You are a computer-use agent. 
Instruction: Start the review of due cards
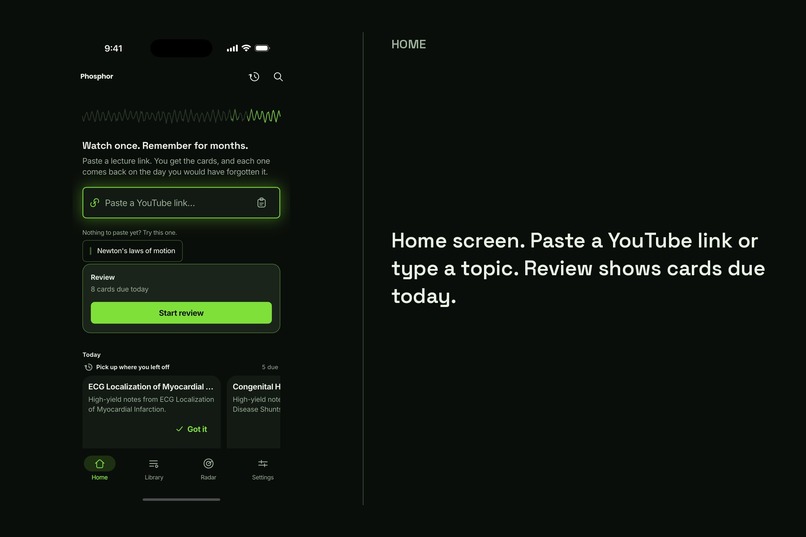click(x=181, y=313)
